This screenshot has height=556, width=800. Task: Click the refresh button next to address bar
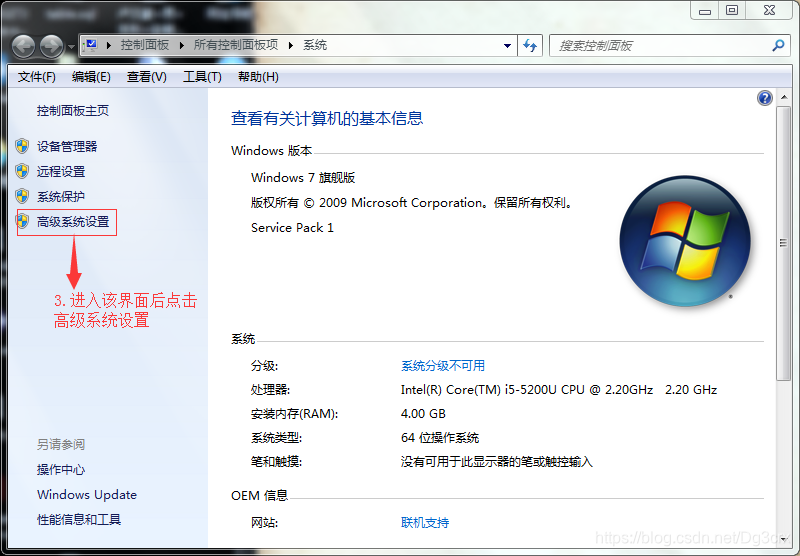[530, 46]
